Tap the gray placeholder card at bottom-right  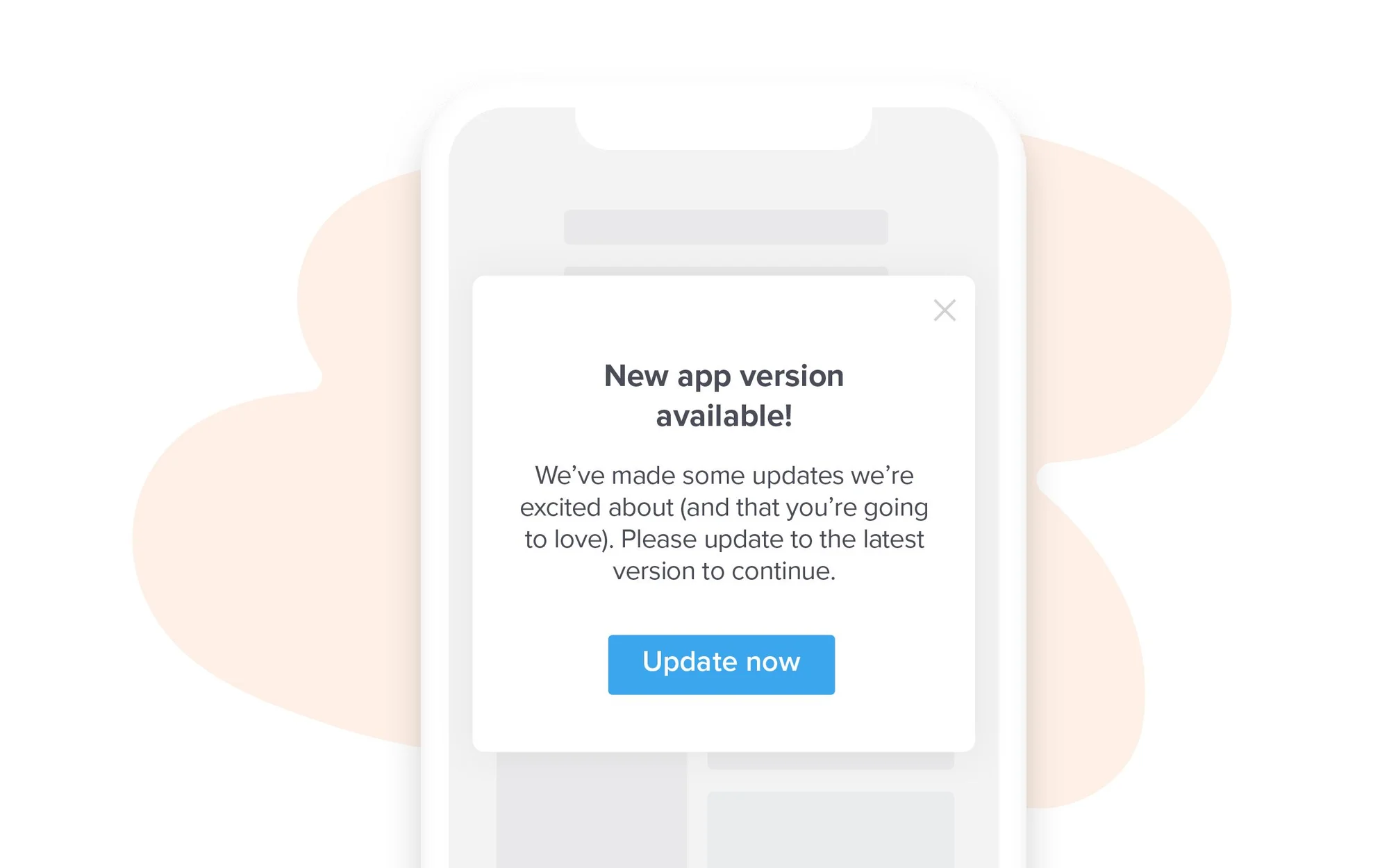[831, 830]
